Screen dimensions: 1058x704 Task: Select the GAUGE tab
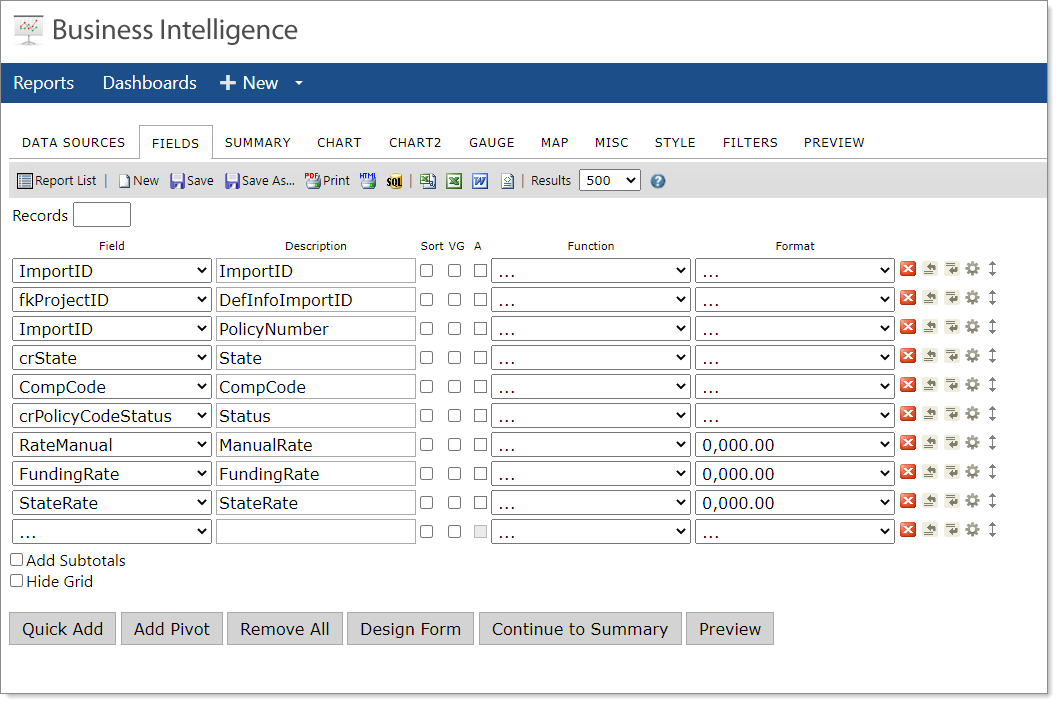tap(492, 142)
